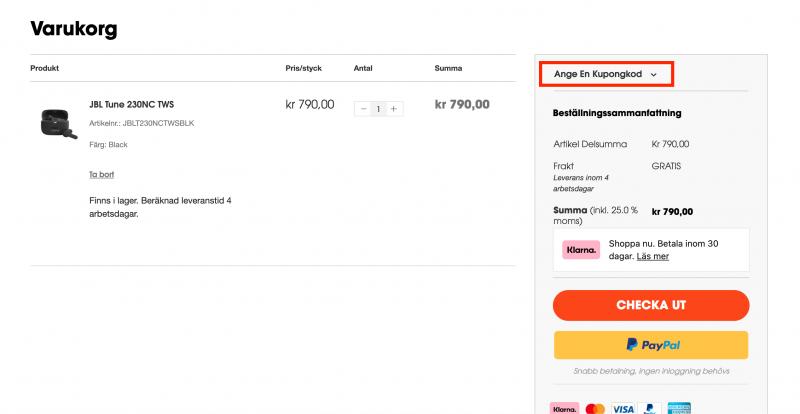Click article number JBLT230NCTWSBLK
The width and height of the screenshot is (800, 414).
pos(142,123)
